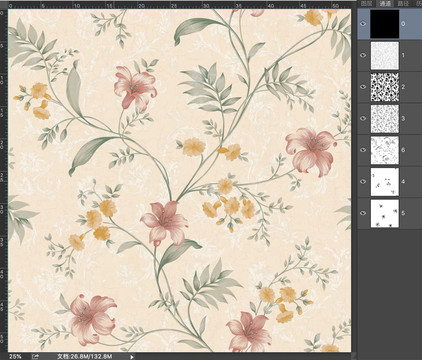Expand status bar options arrow

132,357
